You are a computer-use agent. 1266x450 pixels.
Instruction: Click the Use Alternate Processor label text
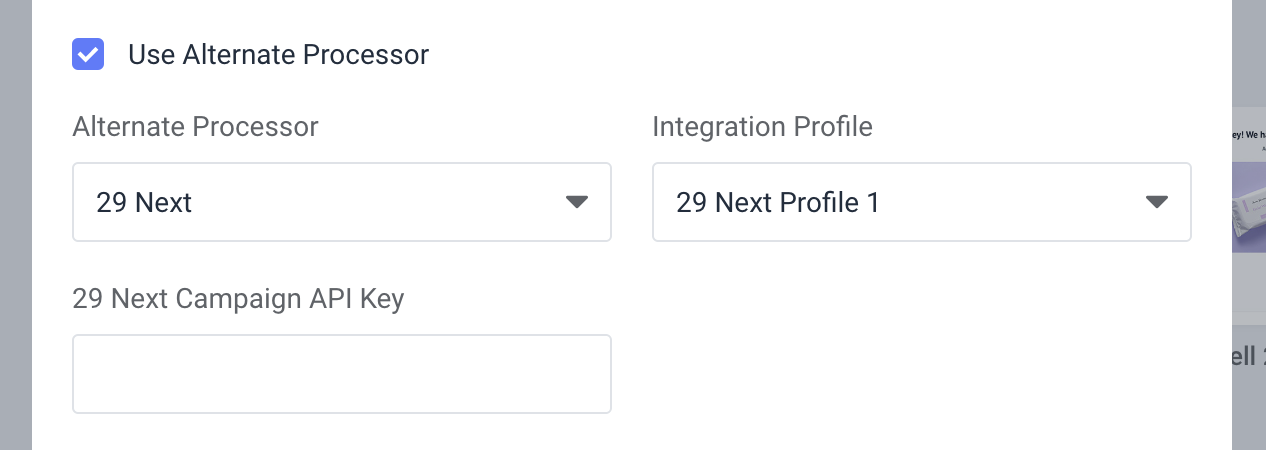[x=278, y=54]
